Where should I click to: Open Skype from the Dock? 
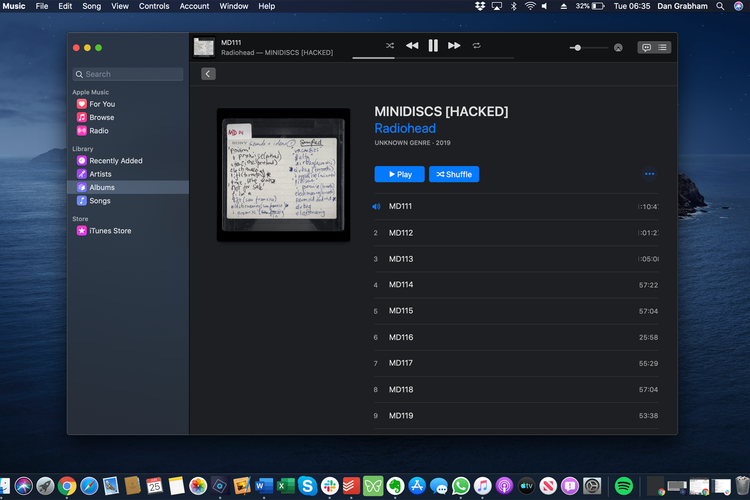307,486
